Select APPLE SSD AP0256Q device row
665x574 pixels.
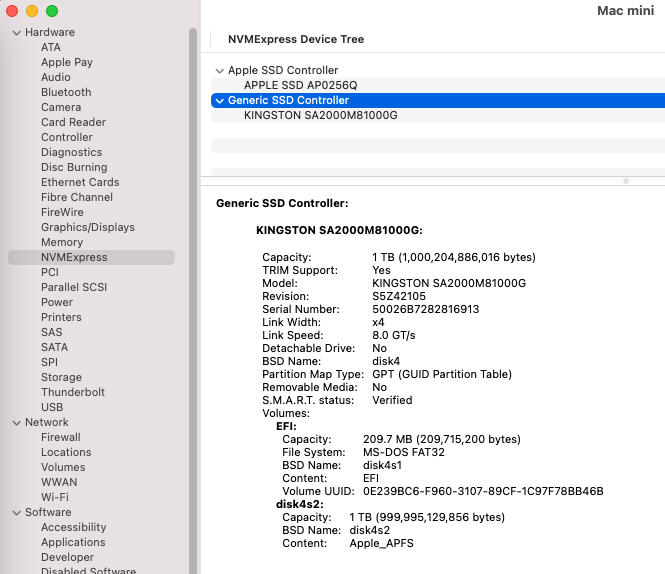click(438, 86)
